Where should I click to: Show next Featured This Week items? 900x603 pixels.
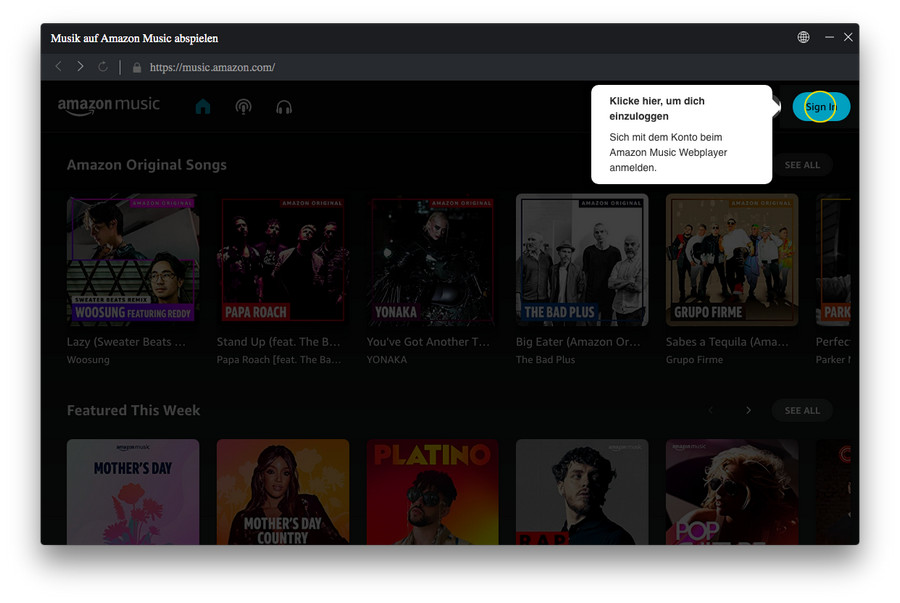tap(748, 410)
